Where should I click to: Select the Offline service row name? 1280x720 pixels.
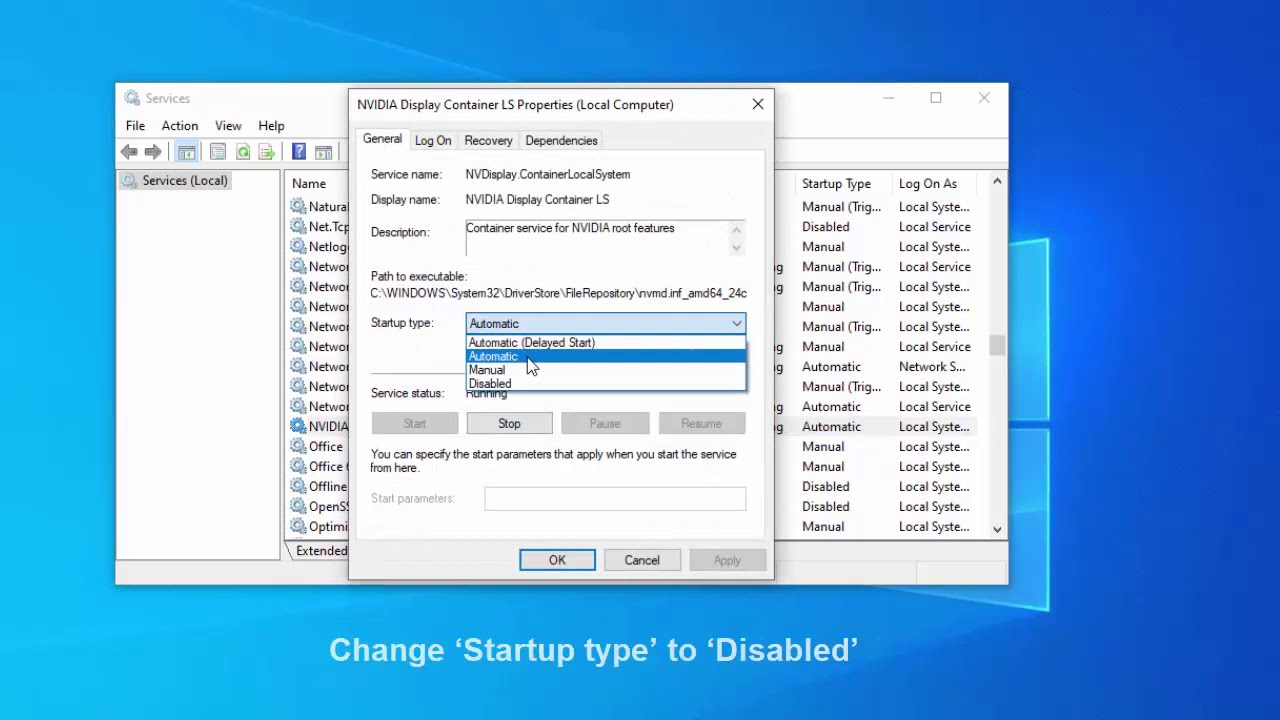(327, 486)
